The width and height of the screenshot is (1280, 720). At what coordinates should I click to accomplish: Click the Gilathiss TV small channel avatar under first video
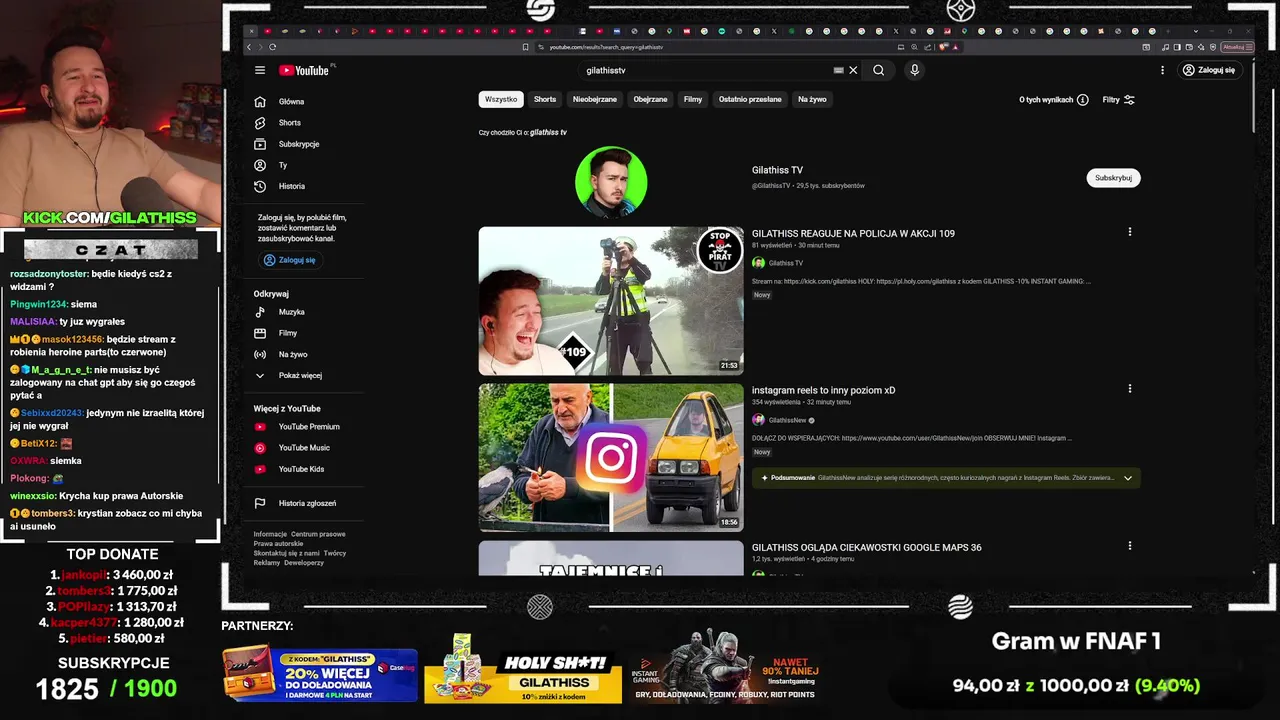point(758,263)
